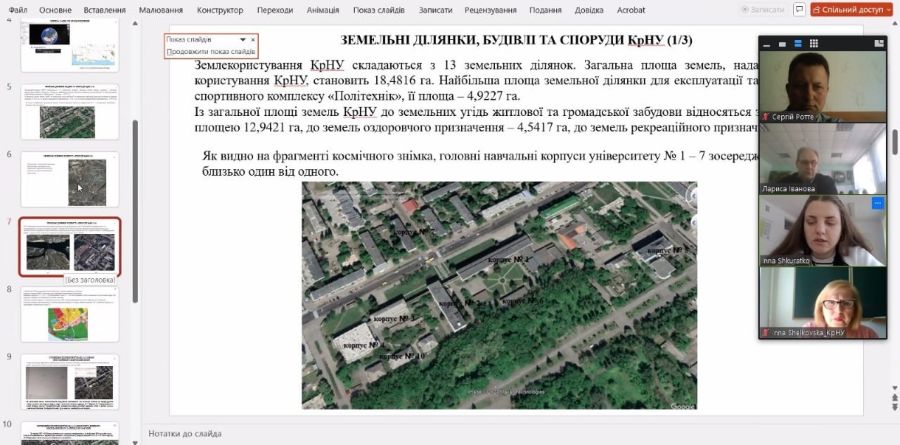This screenshot has width=900, height=445.
Task: Click the editor vertical scrollbar thumb
Action: click(895, 142)
